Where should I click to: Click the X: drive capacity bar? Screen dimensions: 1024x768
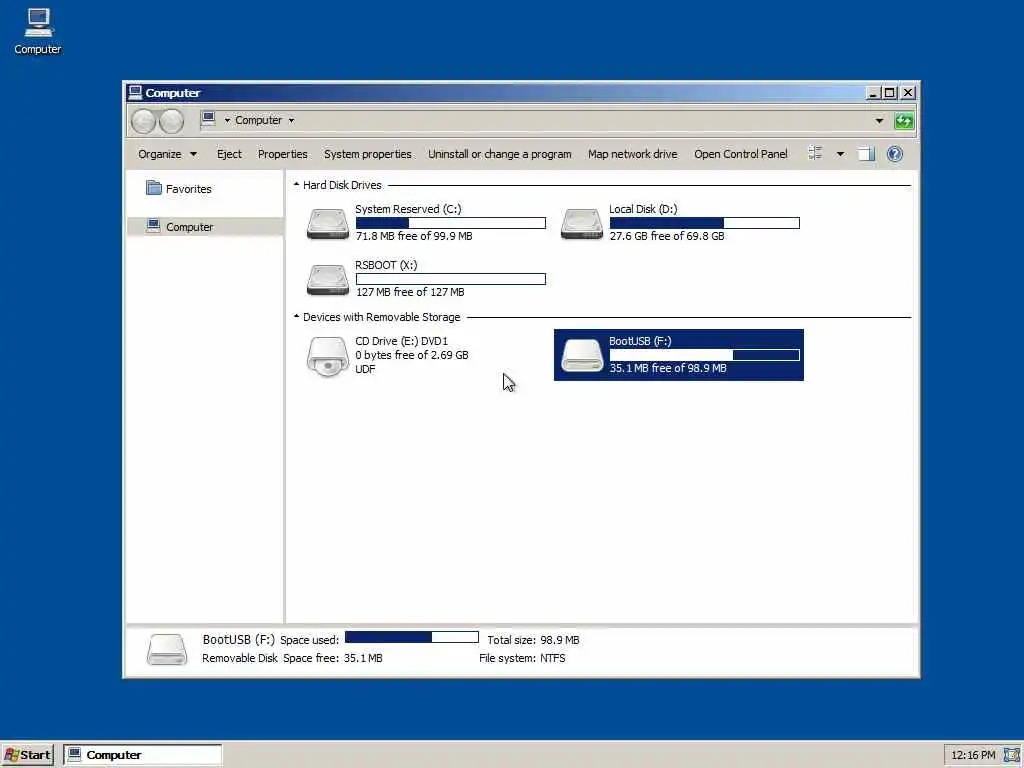point(451,279)
